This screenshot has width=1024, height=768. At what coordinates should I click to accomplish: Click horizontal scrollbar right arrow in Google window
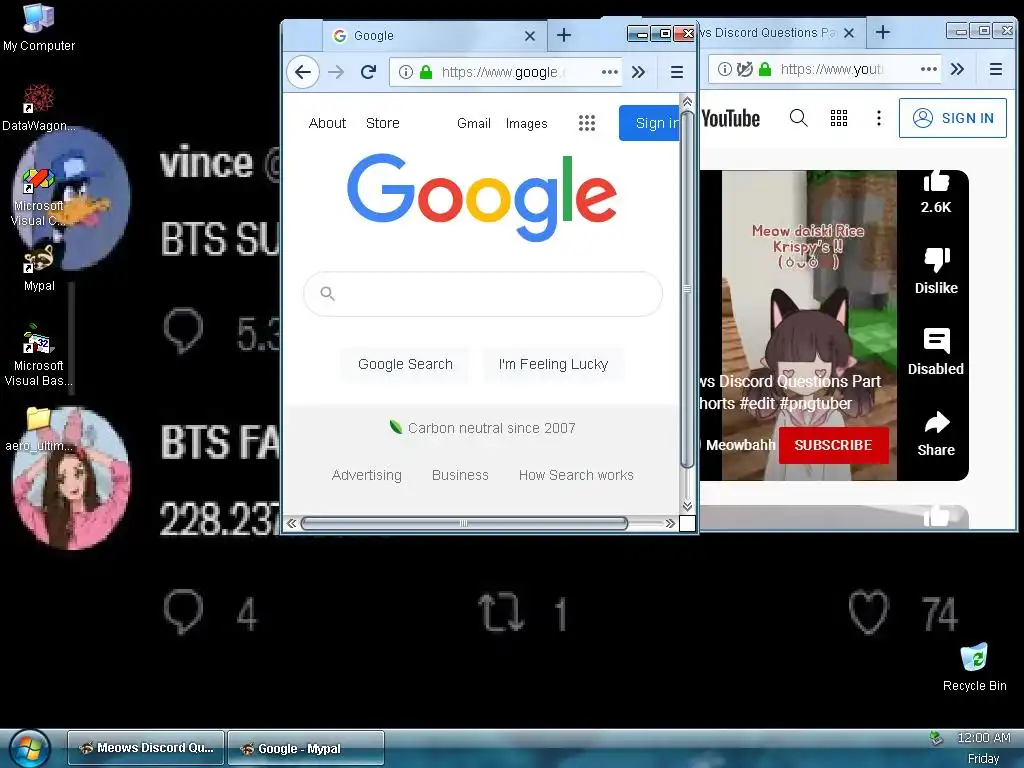pos(670,523)
